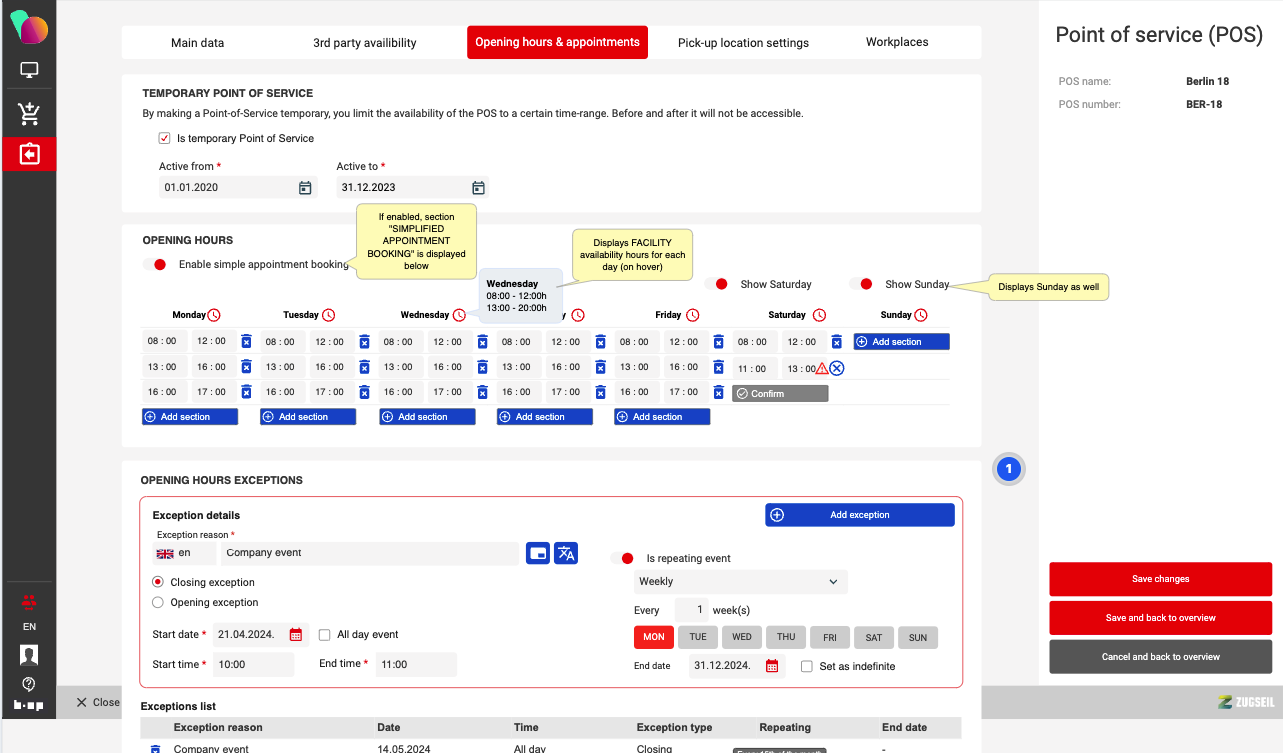Click the Add exception button
The height and width of the screenshot is (753, 1283).
(x=860, y=515)
